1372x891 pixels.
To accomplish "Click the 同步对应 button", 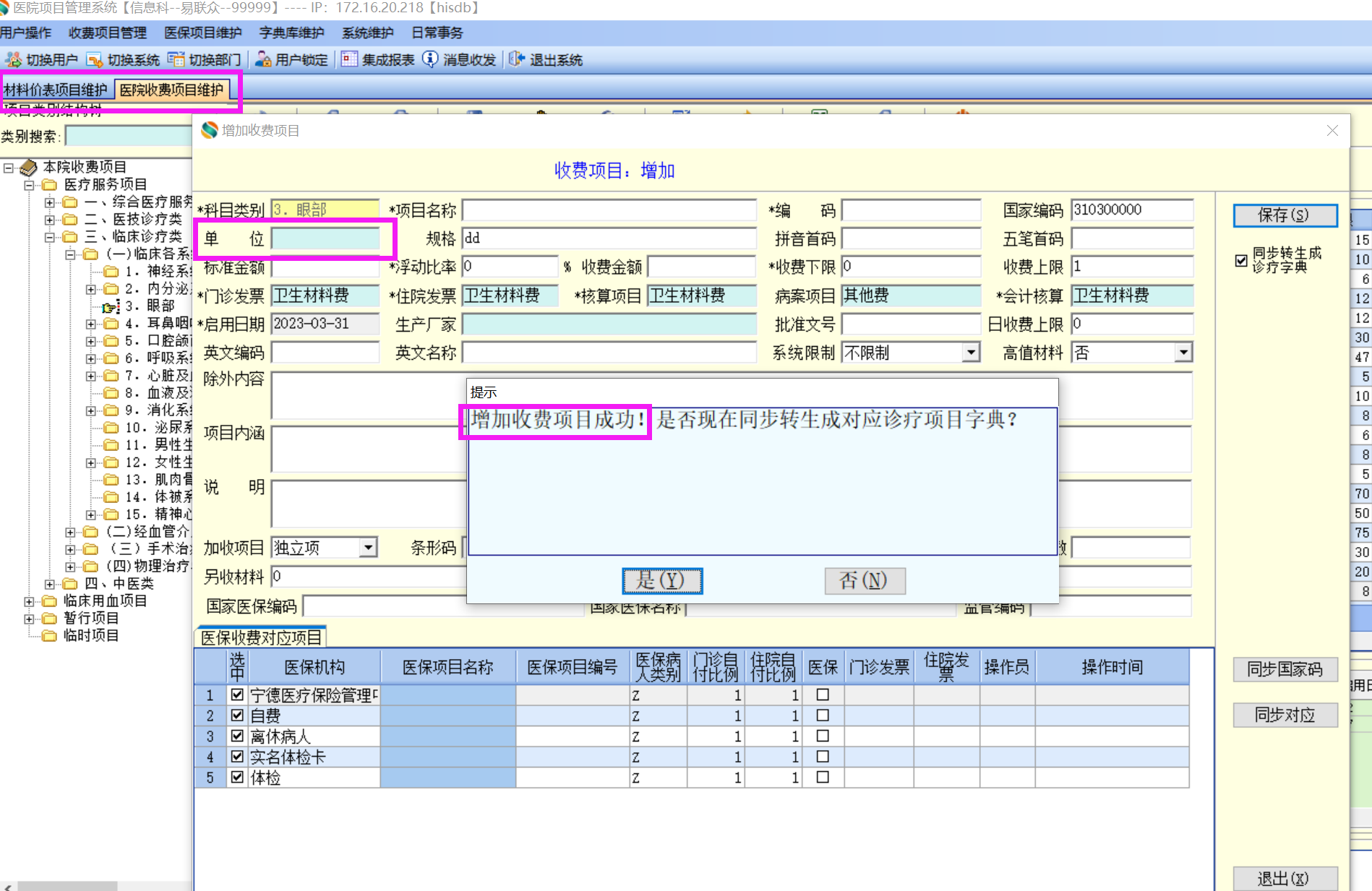I will point(1285,715).
